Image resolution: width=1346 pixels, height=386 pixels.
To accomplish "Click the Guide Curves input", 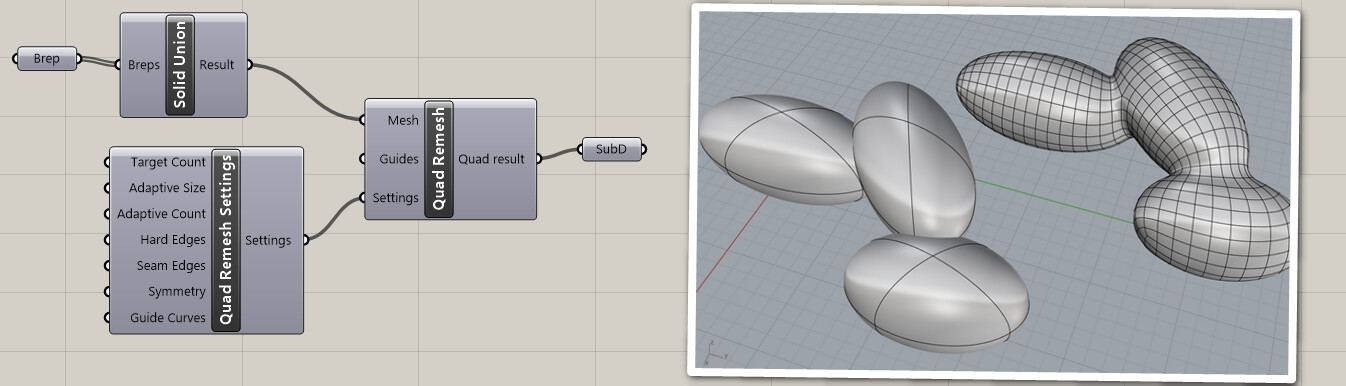I will (x=168, y=318).
